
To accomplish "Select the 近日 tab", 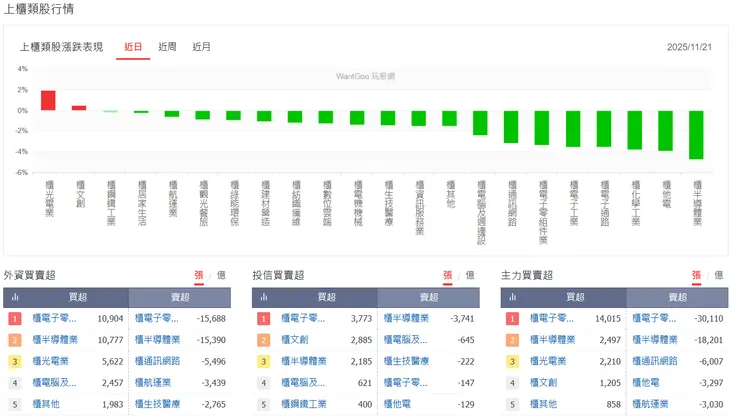I will [x=133, y=47].
